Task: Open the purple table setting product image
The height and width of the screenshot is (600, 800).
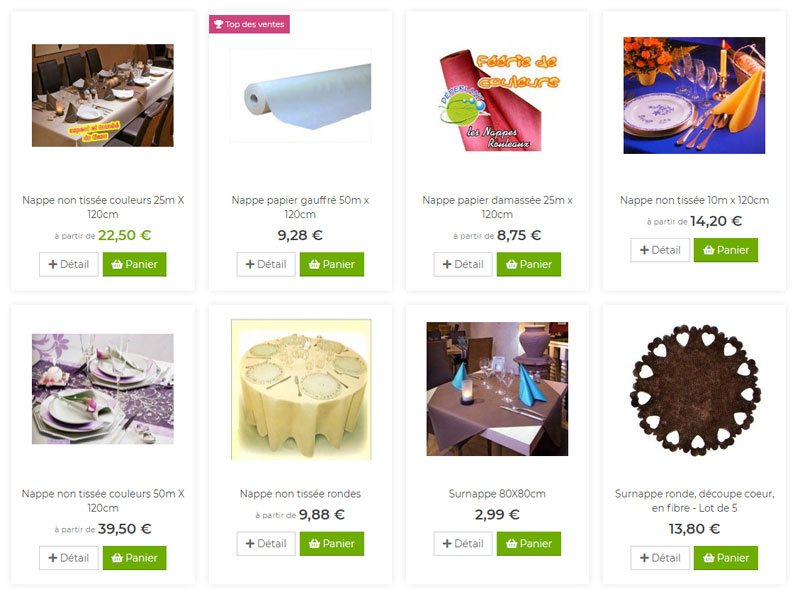Action: tap(103, 389)
